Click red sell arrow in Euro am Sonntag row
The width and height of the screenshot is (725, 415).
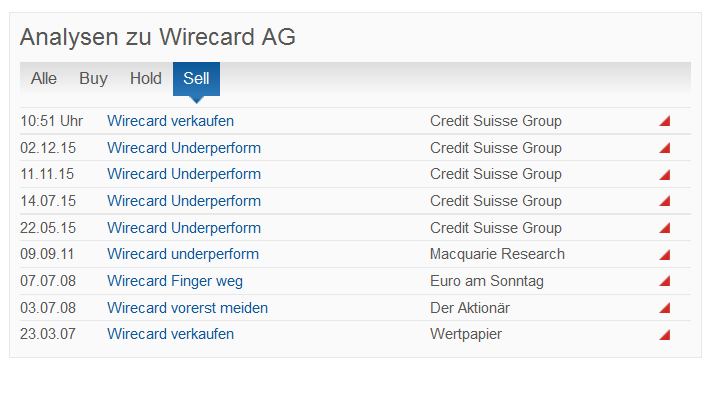[665, 281]
